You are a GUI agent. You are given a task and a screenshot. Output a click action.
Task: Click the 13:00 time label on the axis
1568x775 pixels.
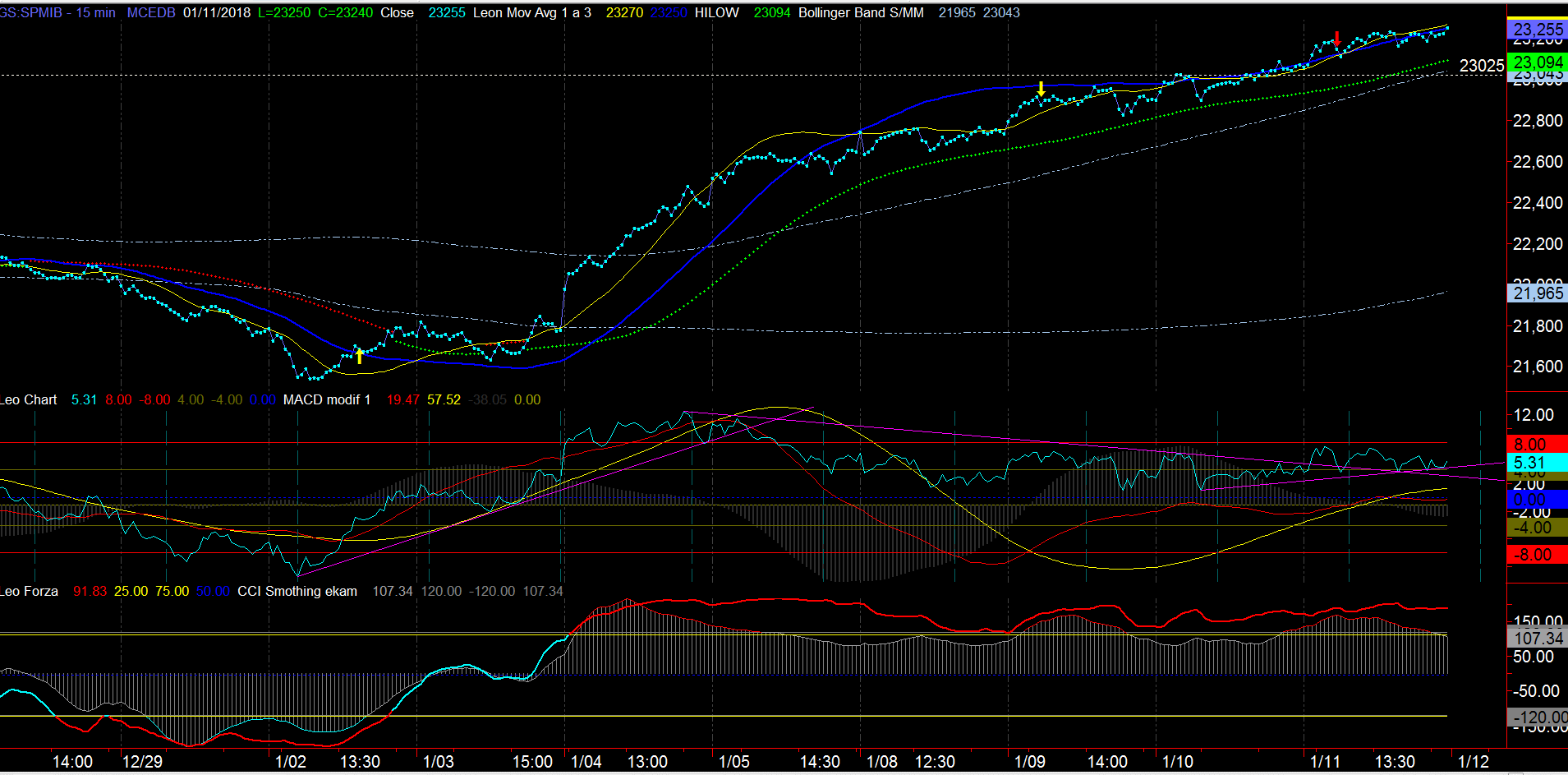[647, 762]
